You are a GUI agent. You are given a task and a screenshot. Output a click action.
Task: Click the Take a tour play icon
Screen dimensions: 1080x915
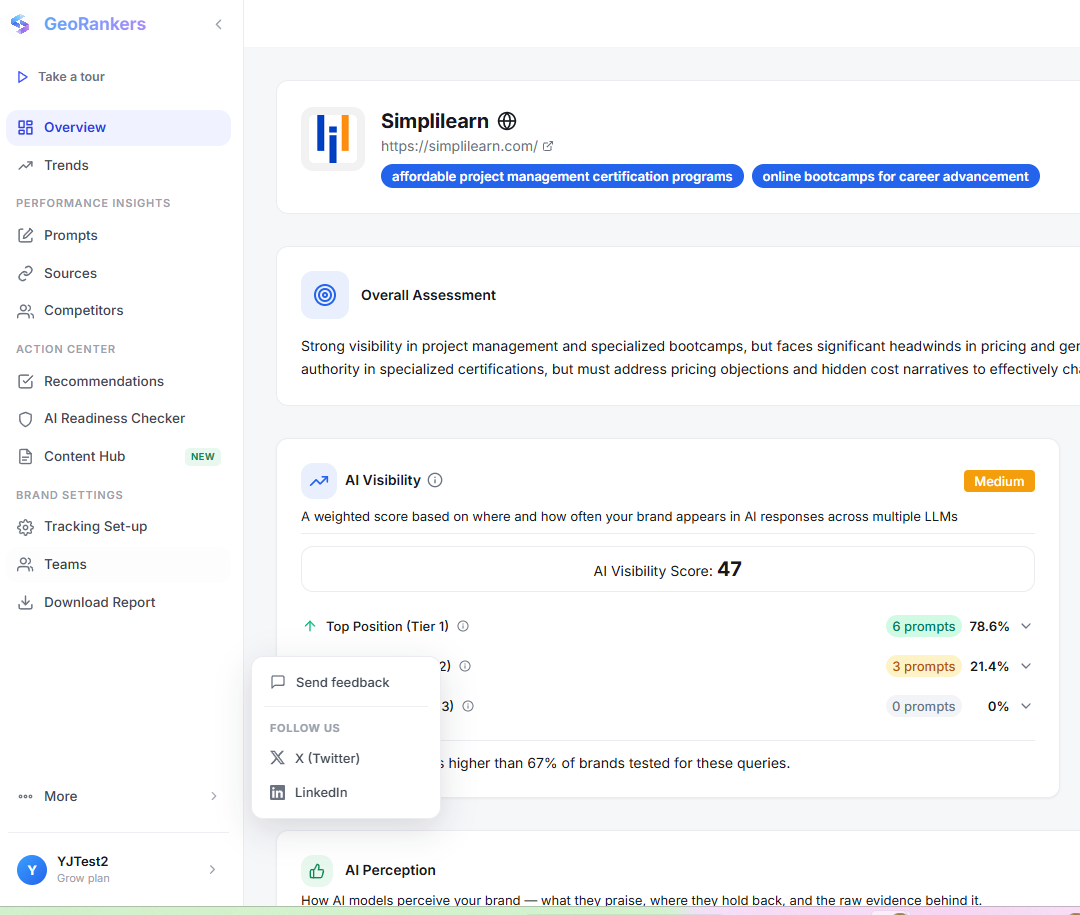click(23, 76)
